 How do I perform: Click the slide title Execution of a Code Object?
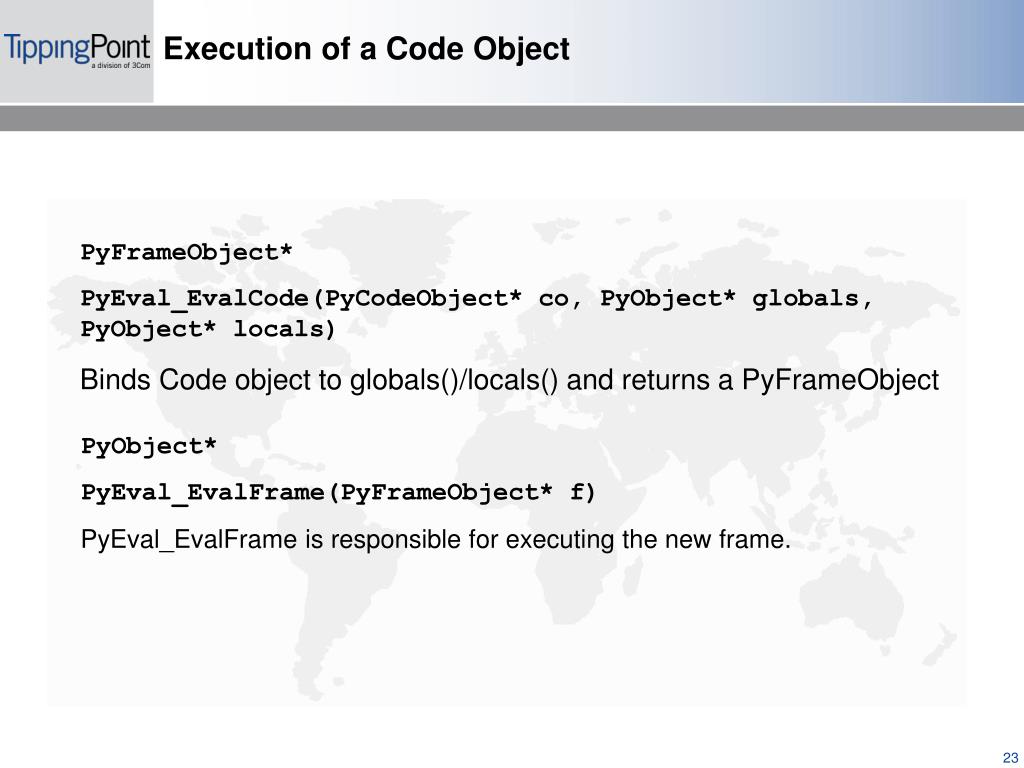point(366,49)
